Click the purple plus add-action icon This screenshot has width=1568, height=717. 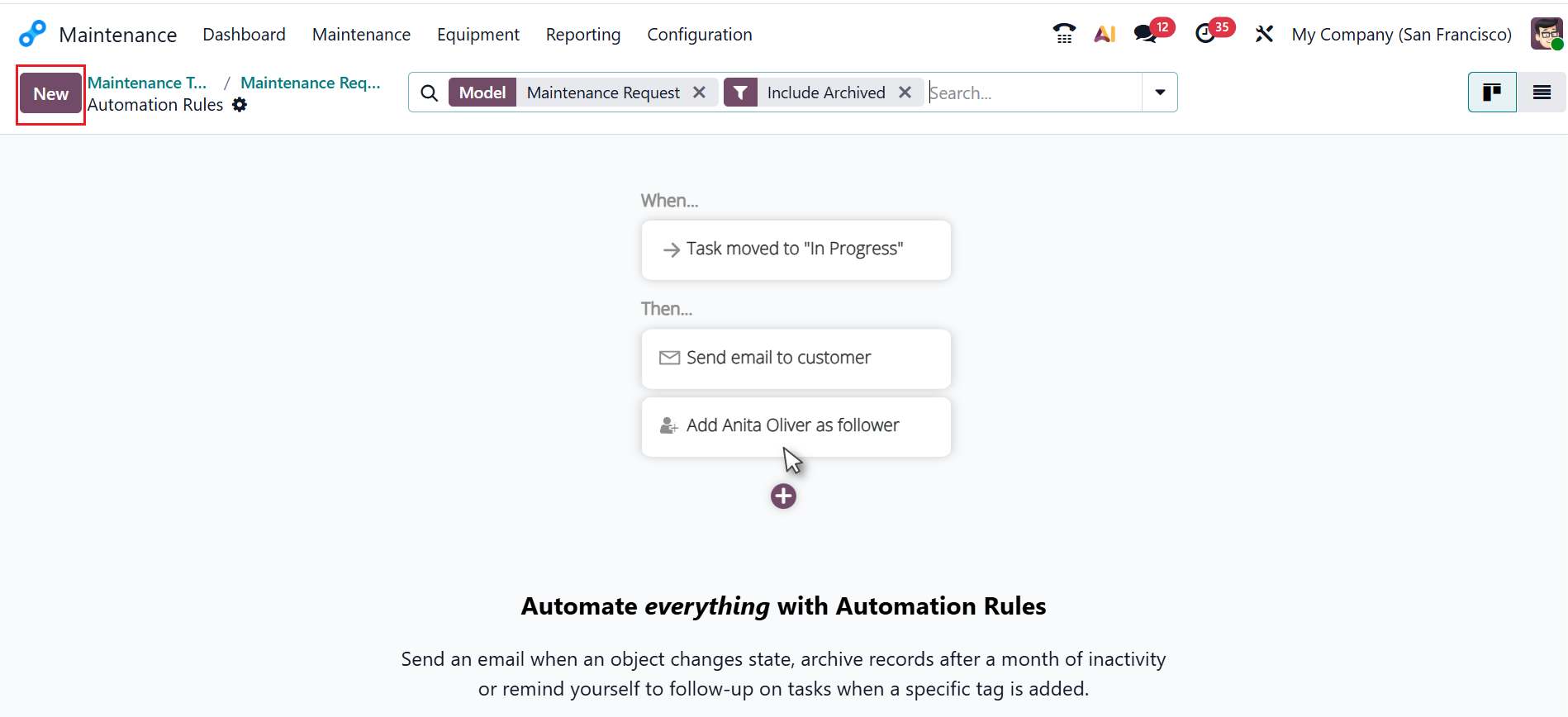[783, 496]
